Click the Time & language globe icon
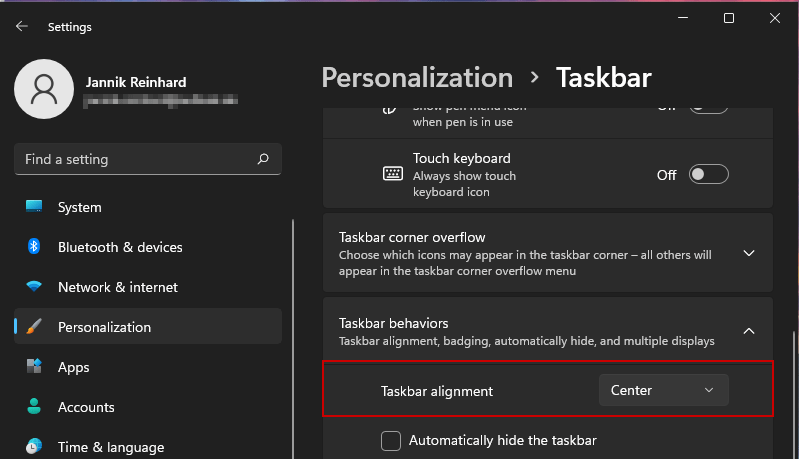799x459 pixels. click(34, 446)
